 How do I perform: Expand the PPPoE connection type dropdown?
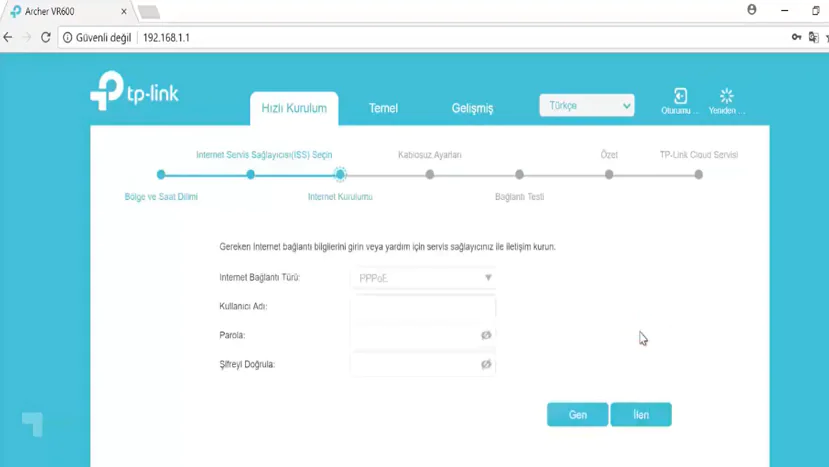pyautogui.click(x=423, y=278)
